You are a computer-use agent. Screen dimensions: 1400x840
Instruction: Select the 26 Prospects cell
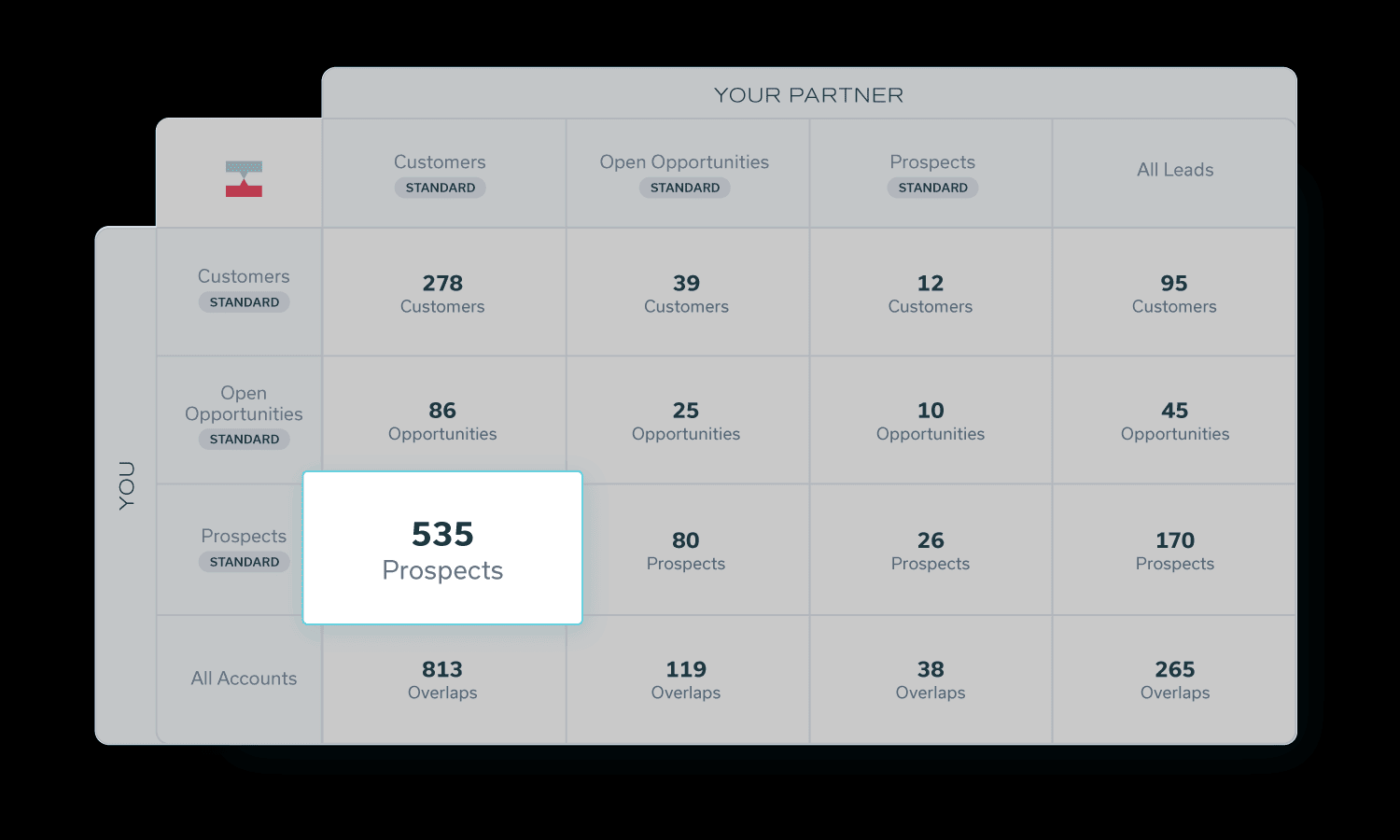coord(931,551)
